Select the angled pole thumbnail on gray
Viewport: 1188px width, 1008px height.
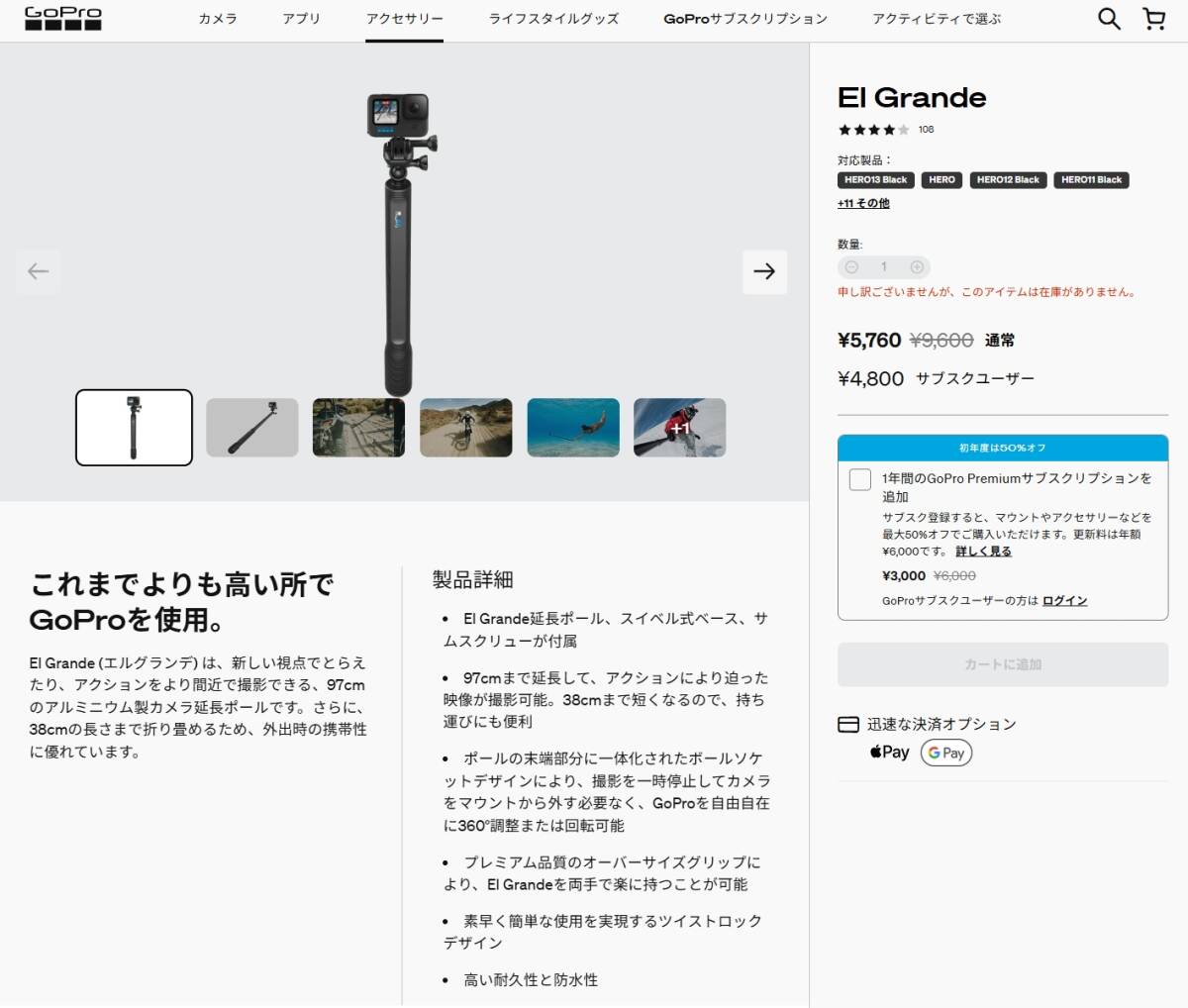[x=252, y=428]
